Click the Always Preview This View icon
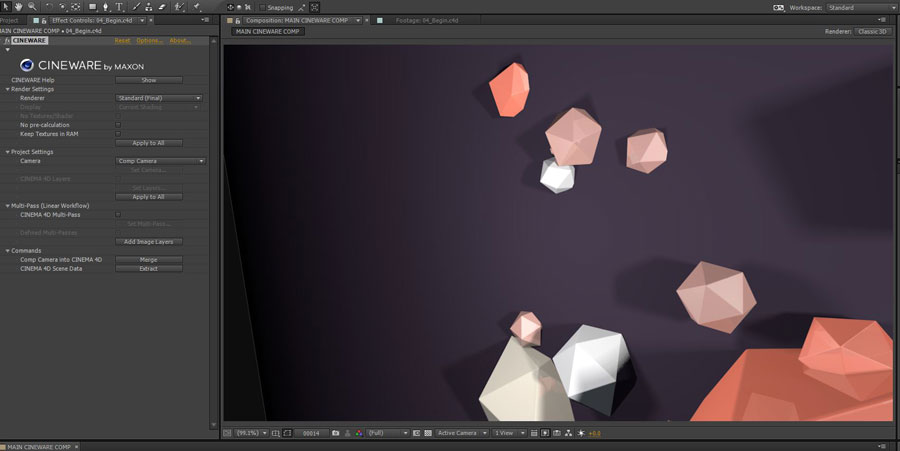900x451 pixels. [227, 433]
